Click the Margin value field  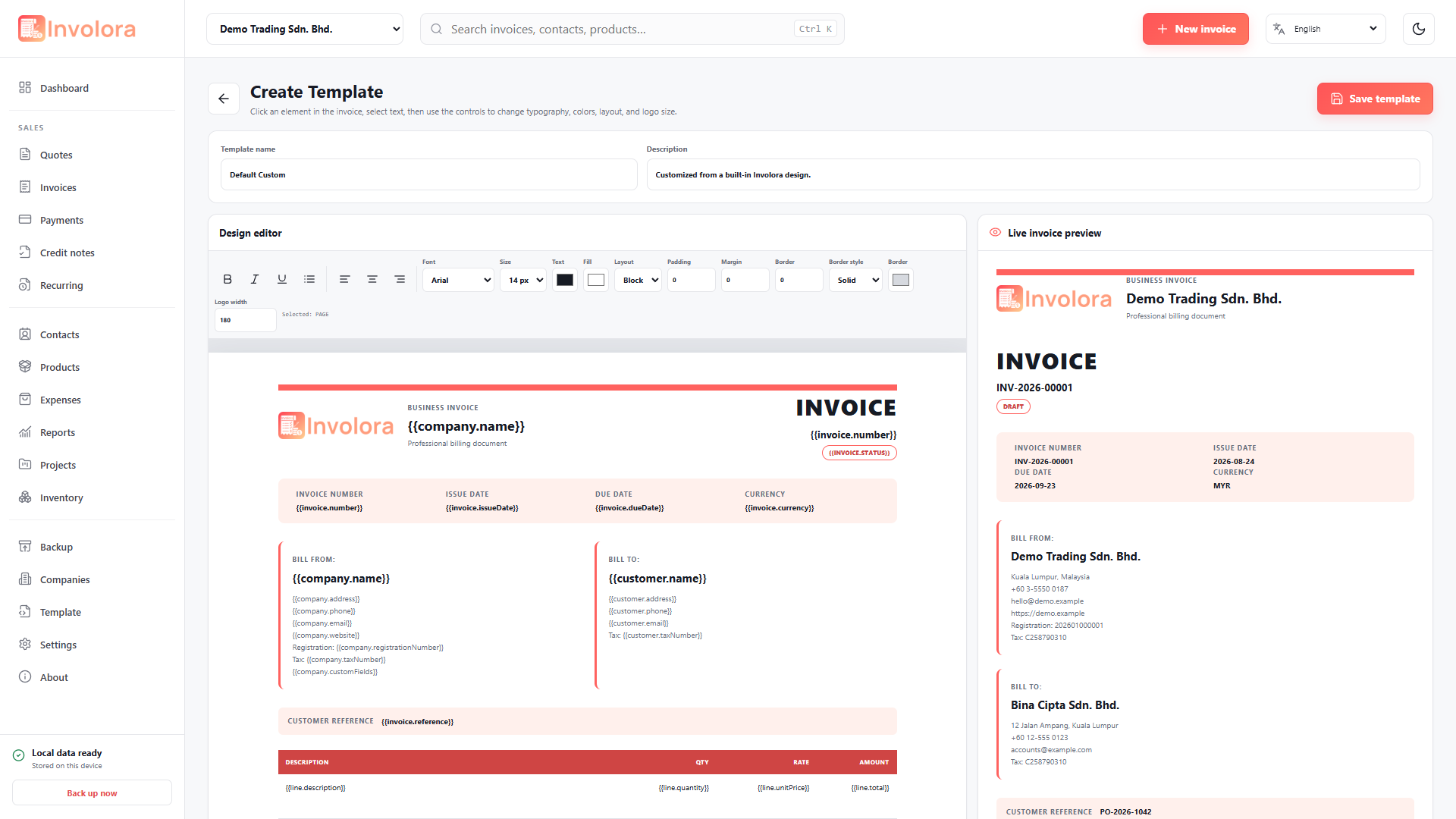(745, 280)
